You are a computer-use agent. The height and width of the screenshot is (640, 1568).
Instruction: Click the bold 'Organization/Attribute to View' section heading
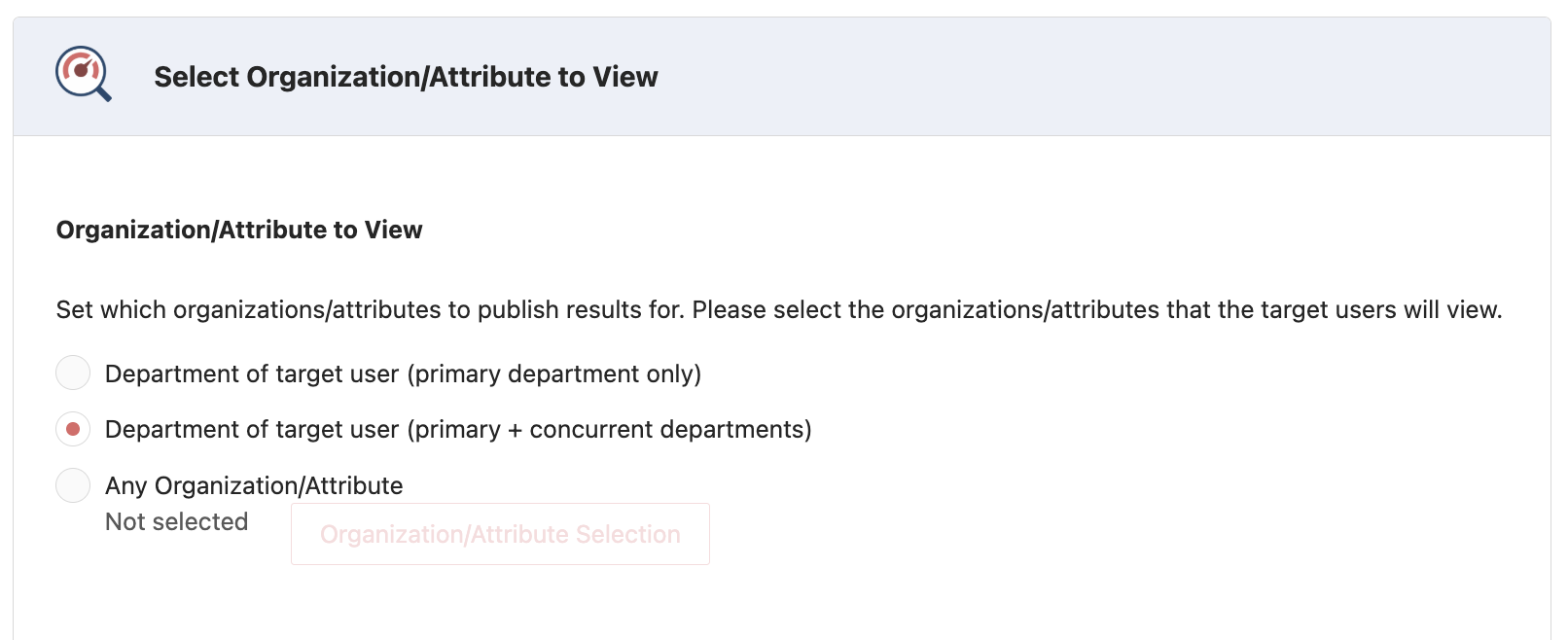239,231
